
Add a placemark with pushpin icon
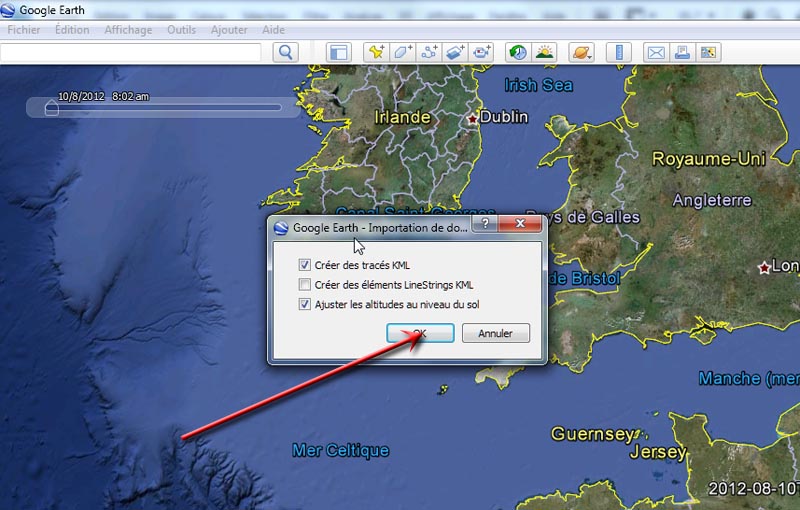point(376,53)
